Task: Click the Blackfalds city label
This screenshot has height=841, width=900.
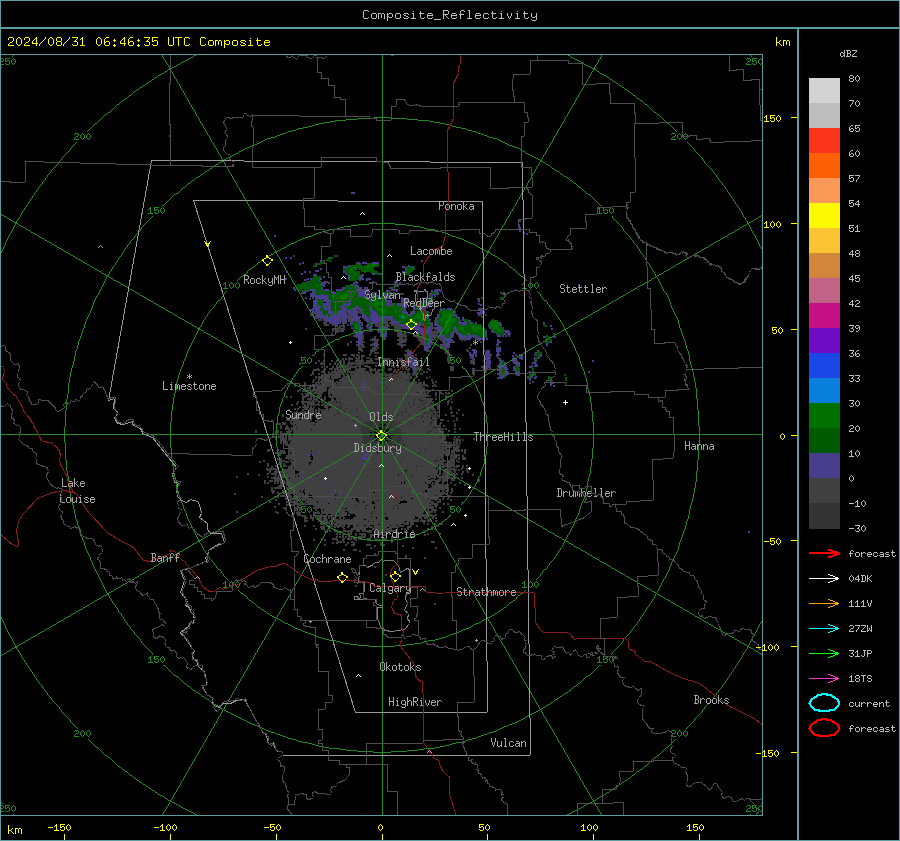Action: (x=425, y=277)
